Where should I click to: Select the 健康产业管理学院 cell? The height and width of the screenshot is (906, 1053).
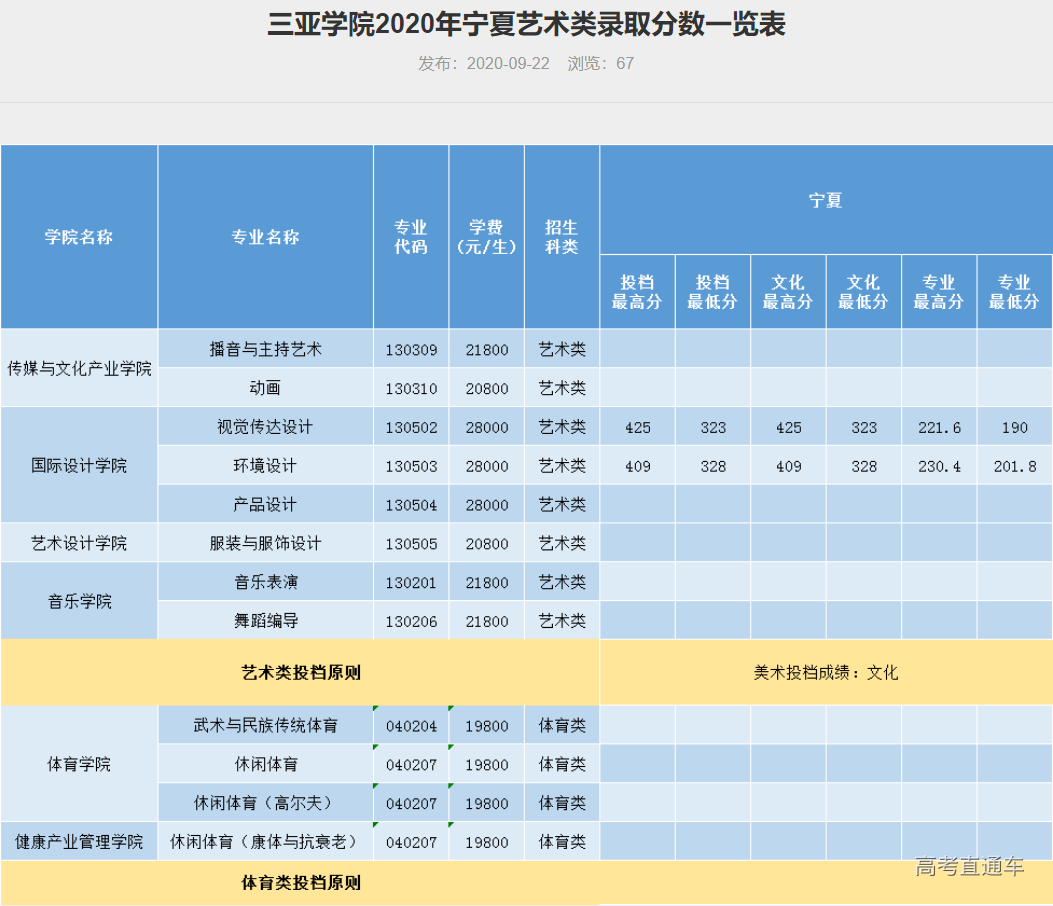(79, 841)
